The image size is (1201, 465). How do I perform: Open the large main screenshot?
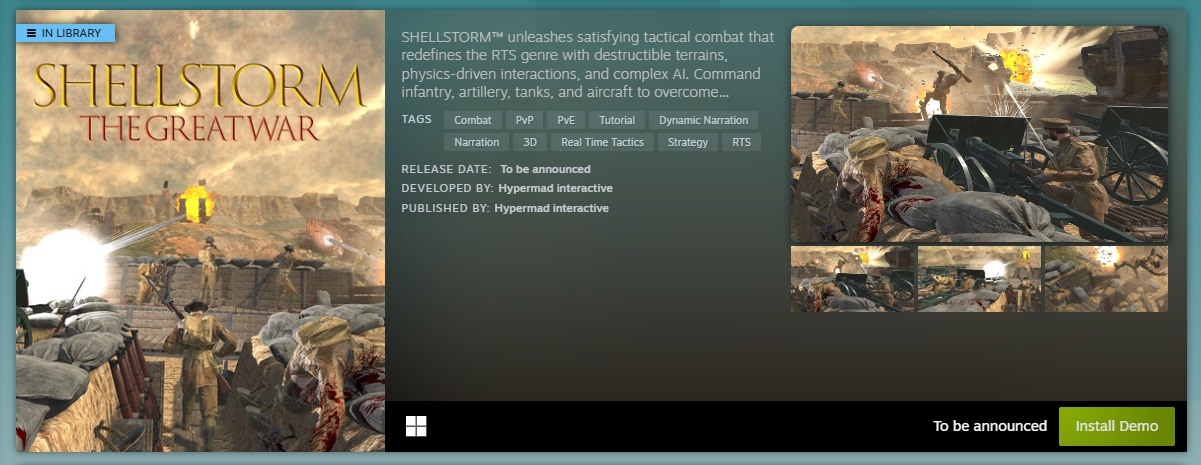point(979,134)
